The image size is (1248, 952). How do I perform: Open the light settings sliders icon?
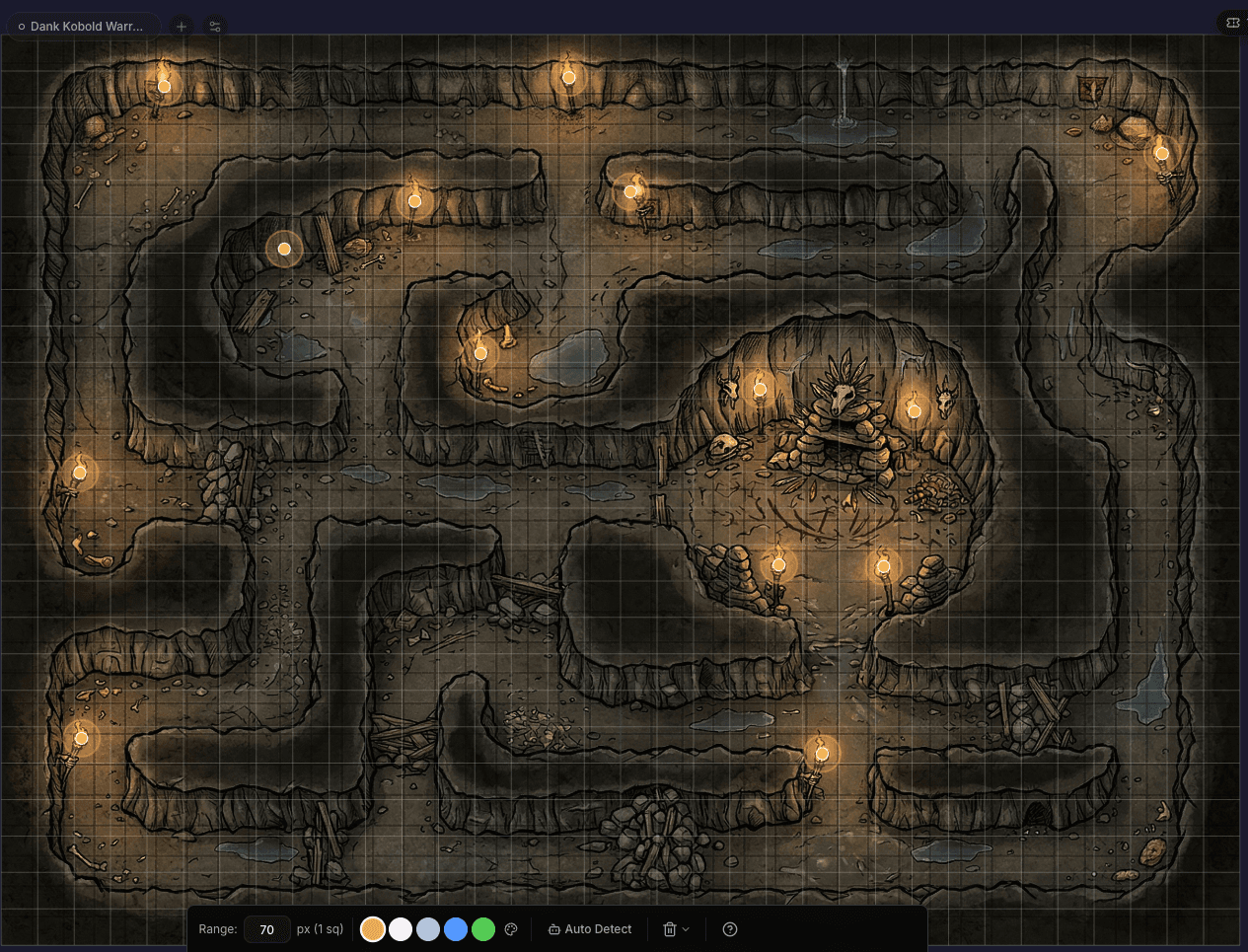pos(215,26)
